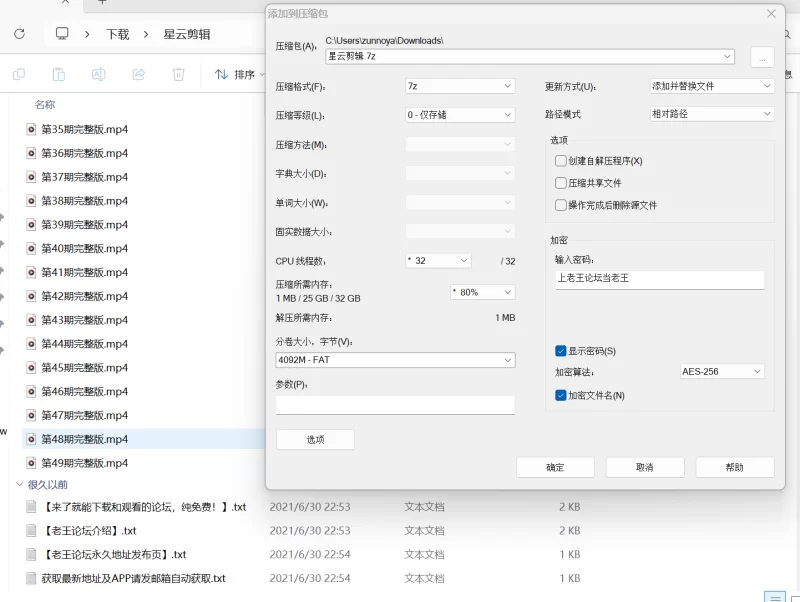Select the file 第45期完整版.mp4
This screenshot has width=800, height=602.
pos(85,367)
